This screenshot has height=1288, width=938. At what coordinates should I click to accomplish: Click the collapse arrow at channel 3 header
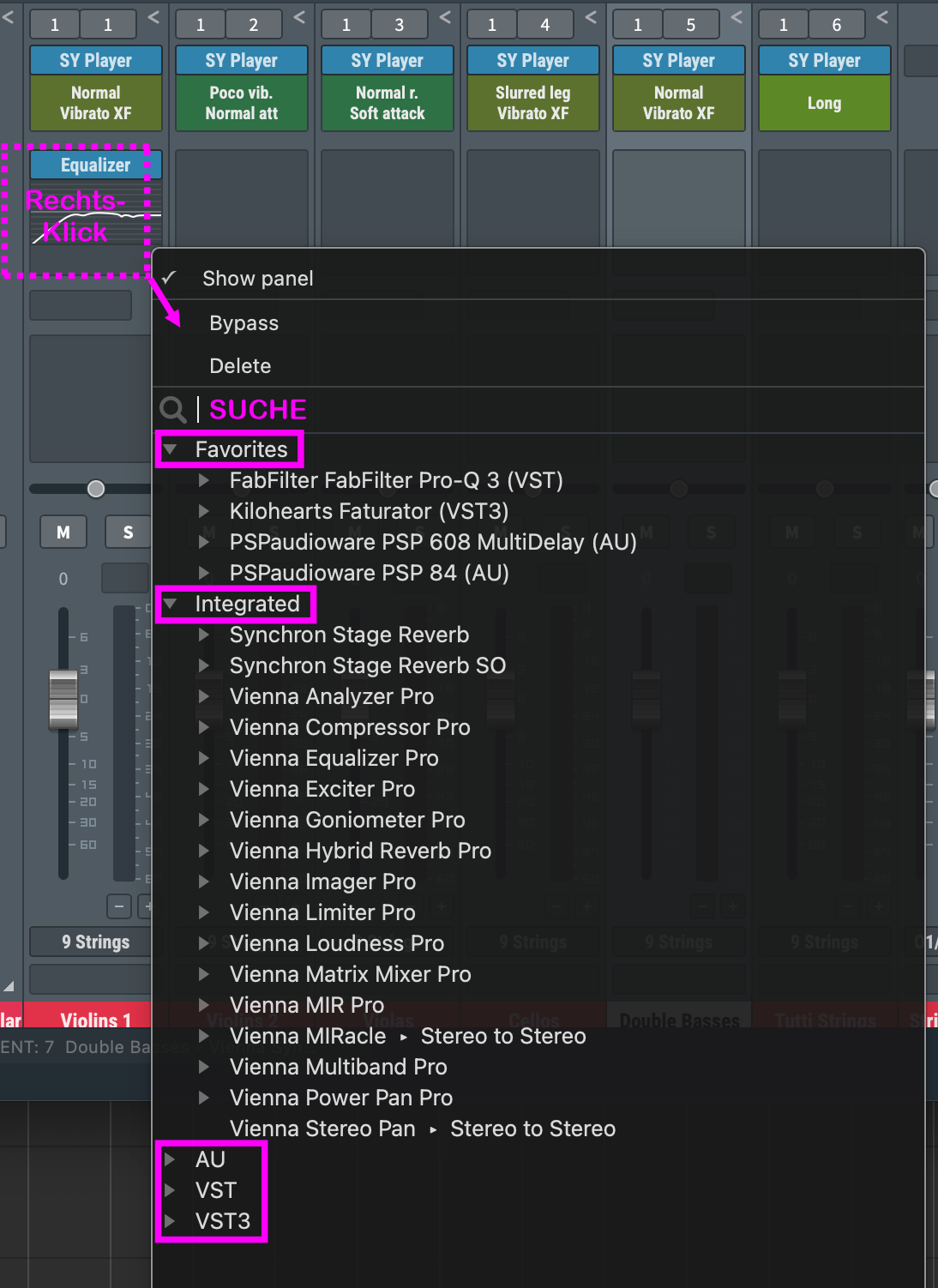pyautogui.click(x=445, y=17)
